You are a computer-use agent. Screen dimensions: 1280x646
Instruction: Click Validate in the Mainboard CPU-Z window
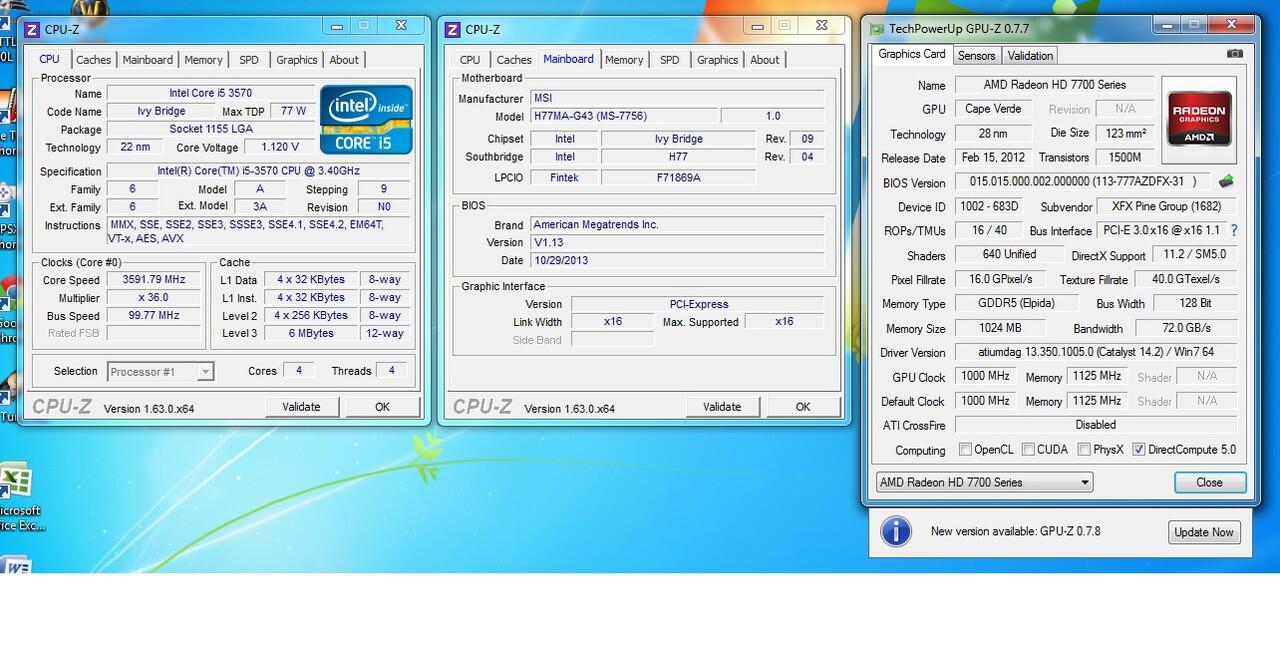coord(722,407)
